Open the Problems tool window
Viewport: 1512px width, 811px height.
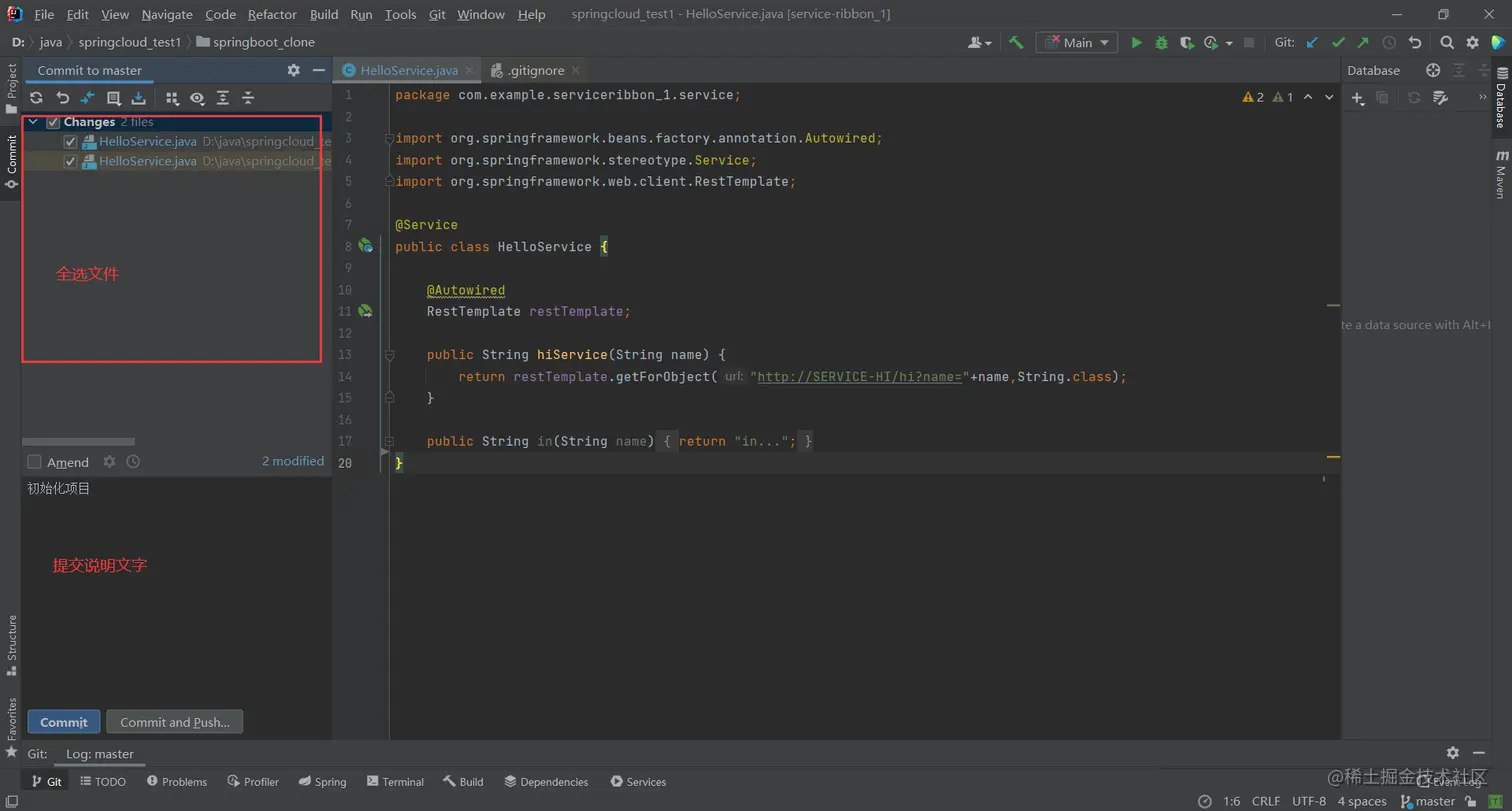pyautogui.click(x=177, y=782)
